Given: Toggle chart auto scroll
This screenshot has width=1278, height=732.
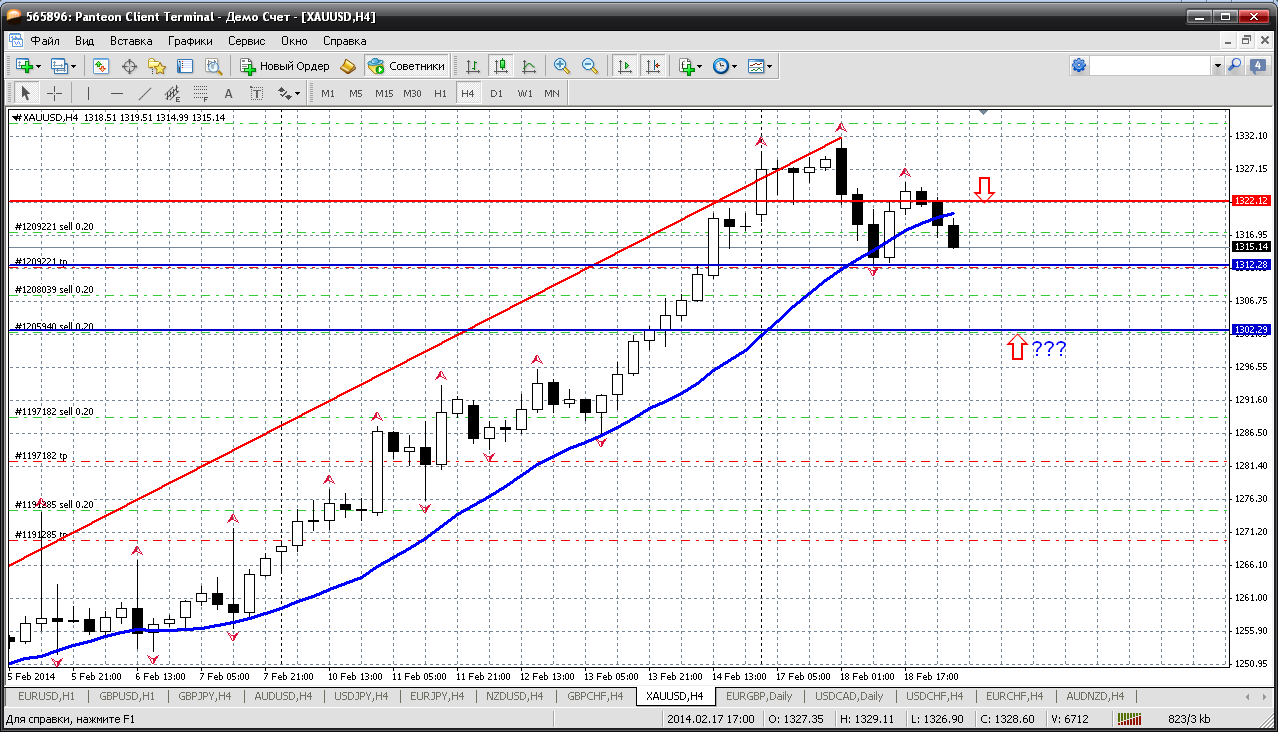Looking at the screenshot, I should pos(625,66).
